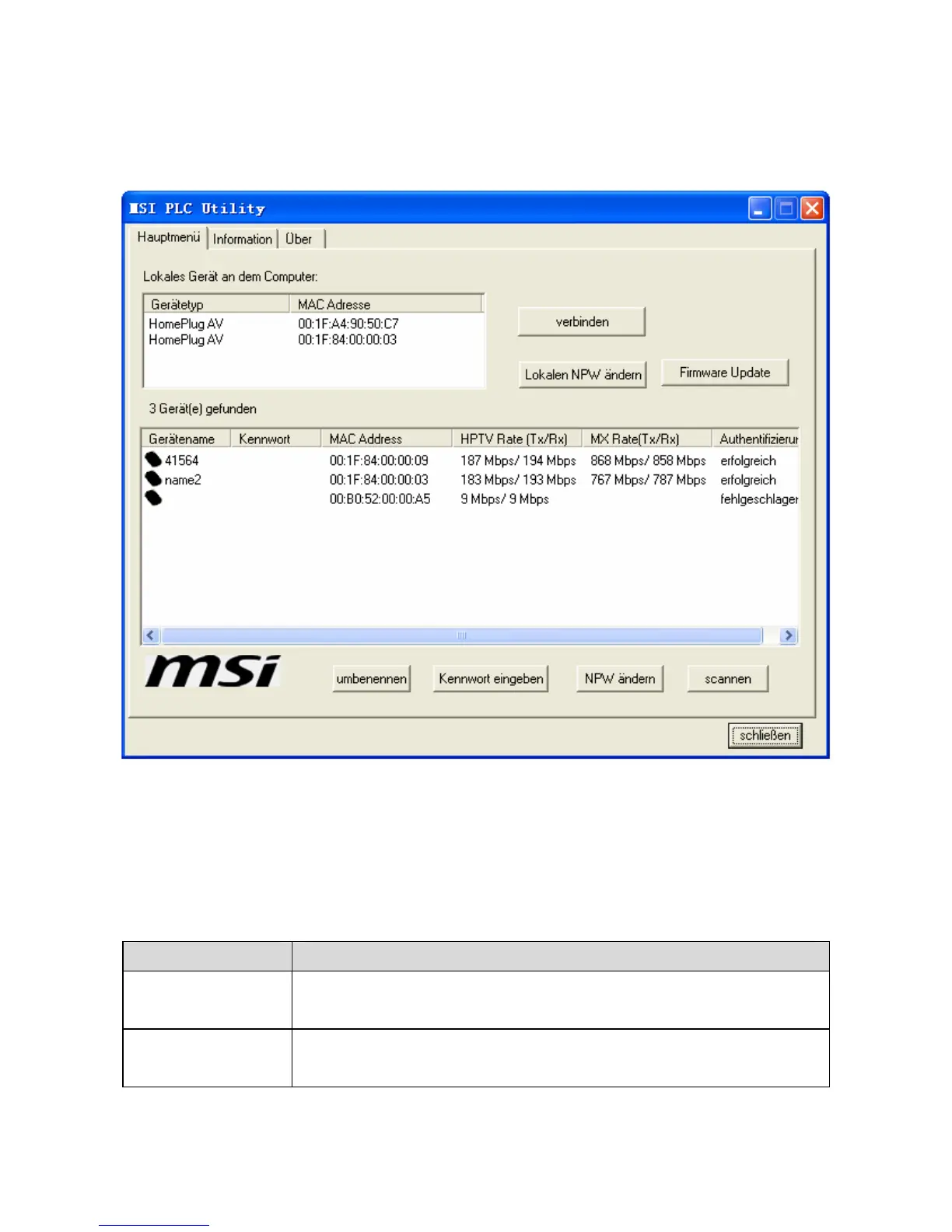Click fehlgeschlagen authentication status
This screenshot has height=1232, width=952.
click(759, 499)
